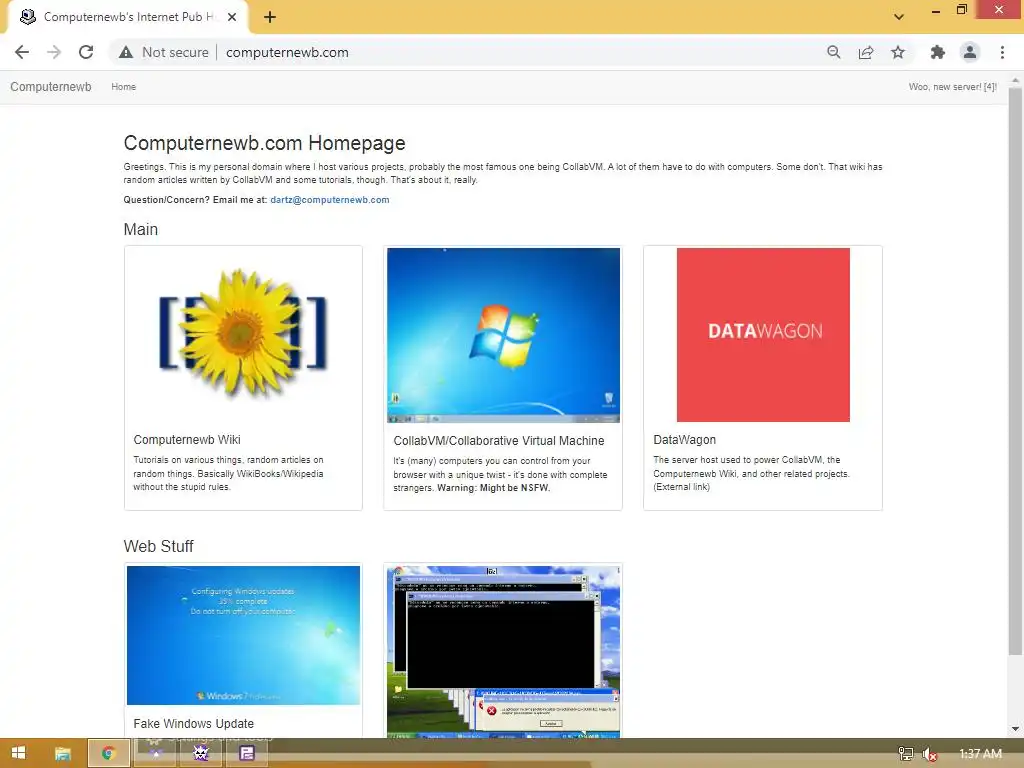Open the zoom magnifier in address bar
Viewport: 1024px width, 768px height.
click(833, 52)
